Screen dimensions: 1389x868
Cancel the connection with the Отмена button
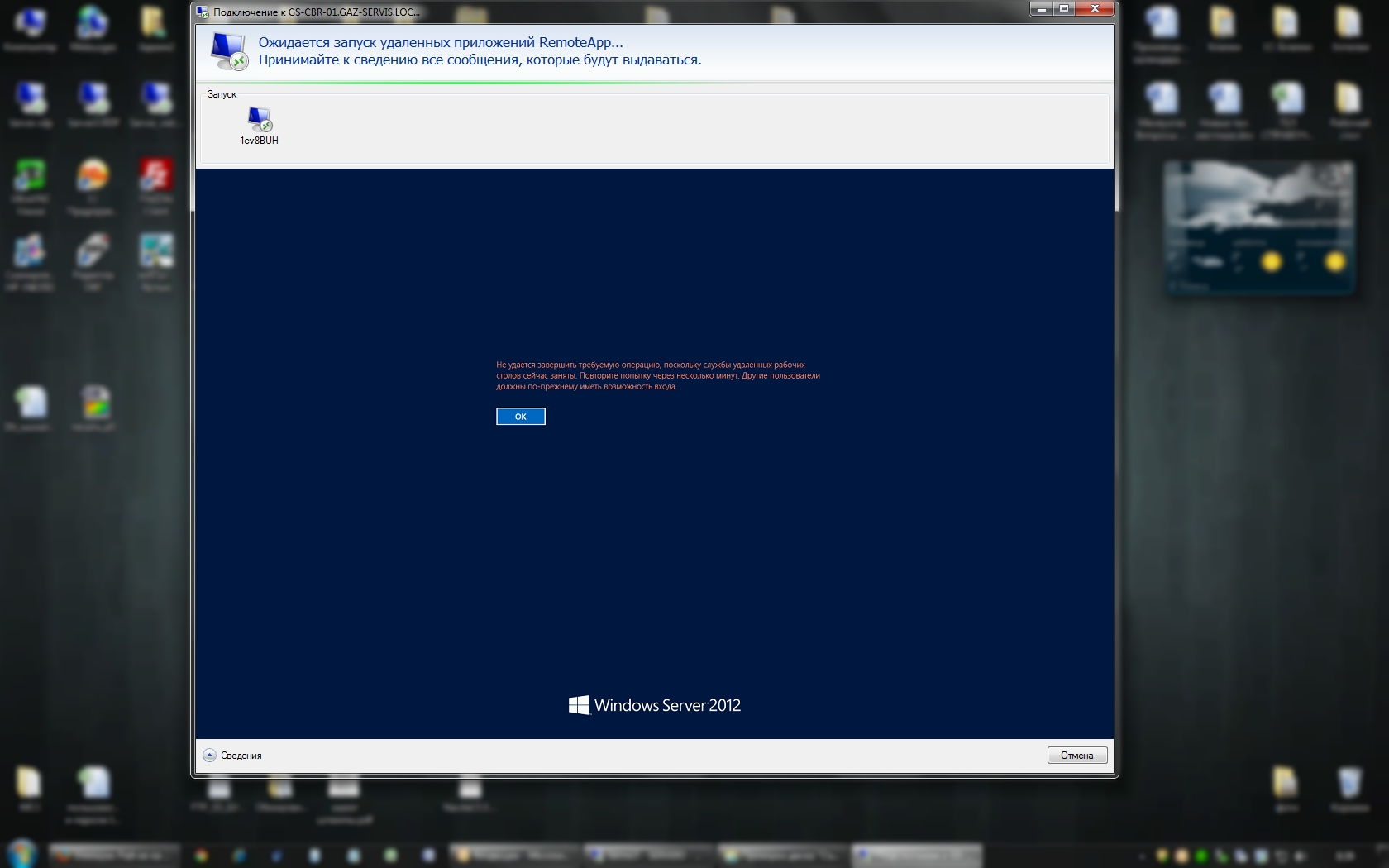pos(1076,756)
